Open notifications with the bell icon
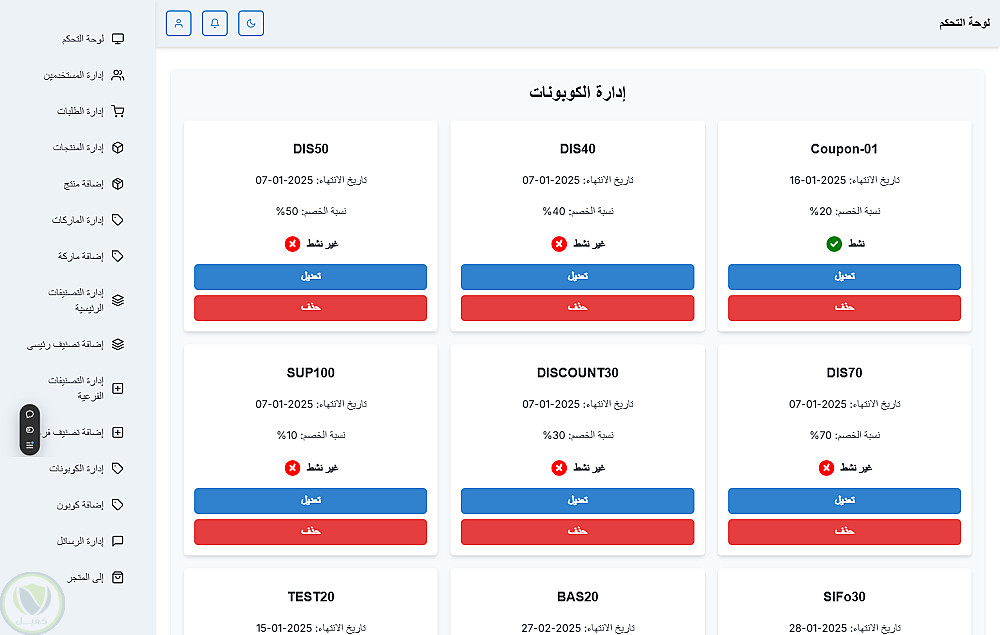1000x635 pixels. [x=214, y=23]
